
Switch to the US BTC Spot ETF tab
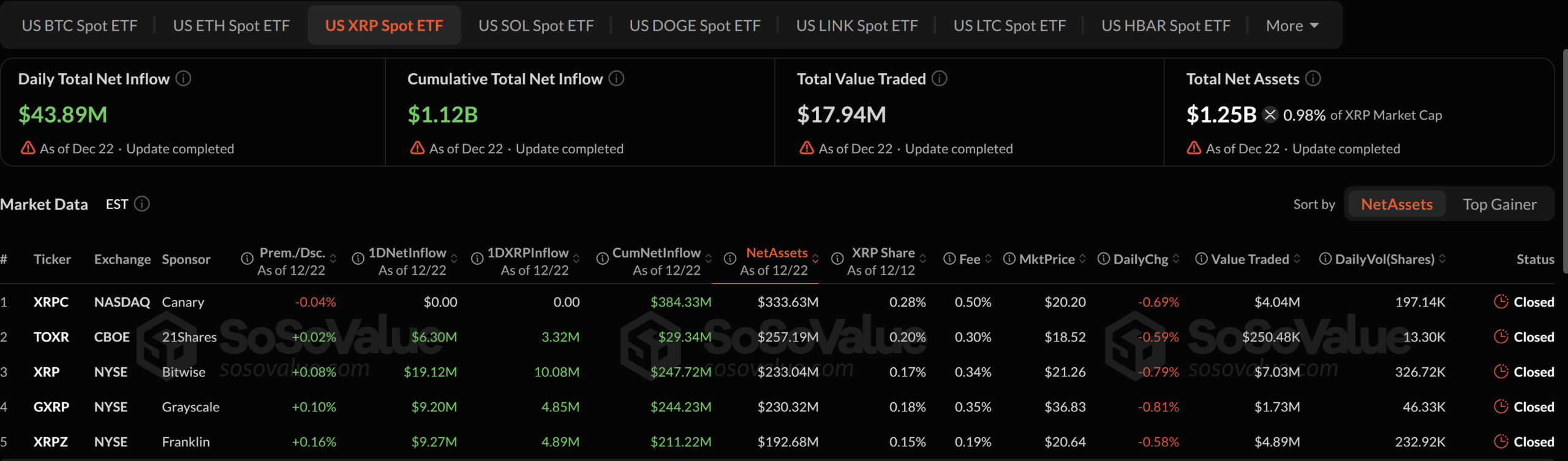[79, 25]
